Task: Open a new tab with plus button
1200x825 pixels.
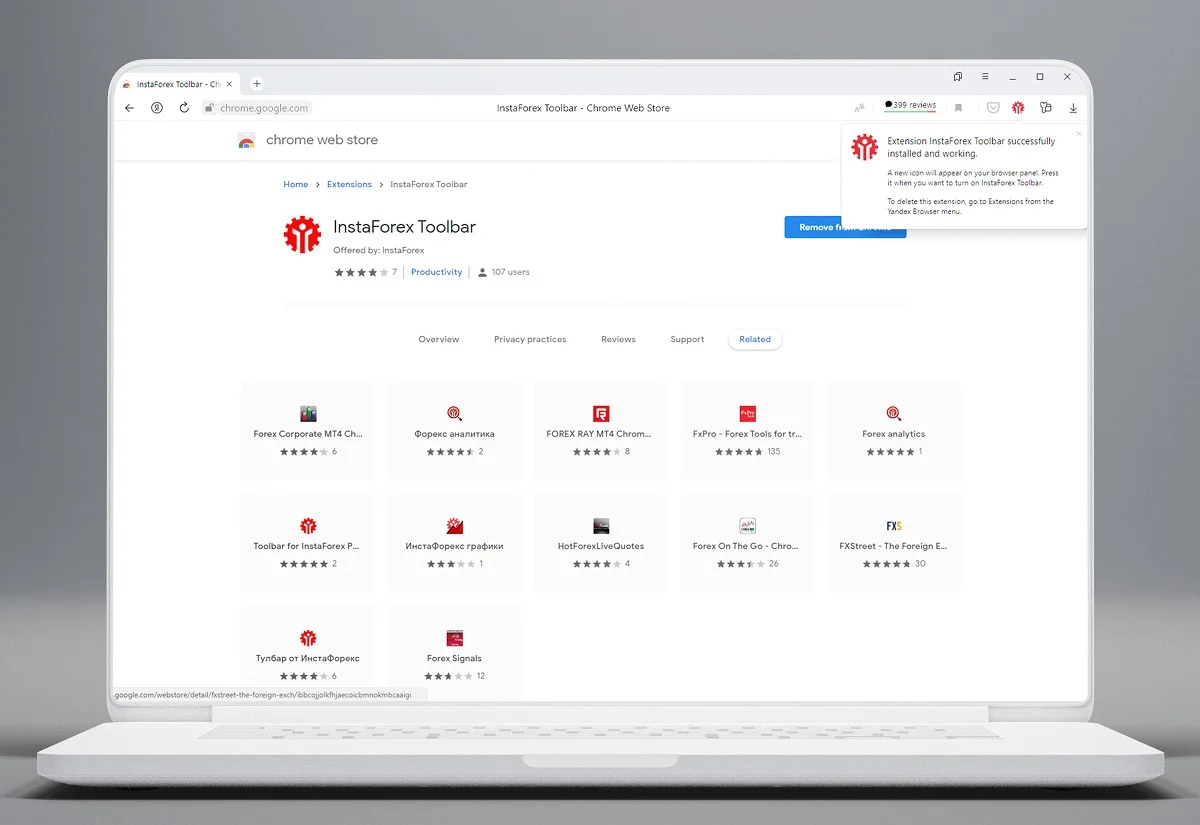Action: [256, 84]
